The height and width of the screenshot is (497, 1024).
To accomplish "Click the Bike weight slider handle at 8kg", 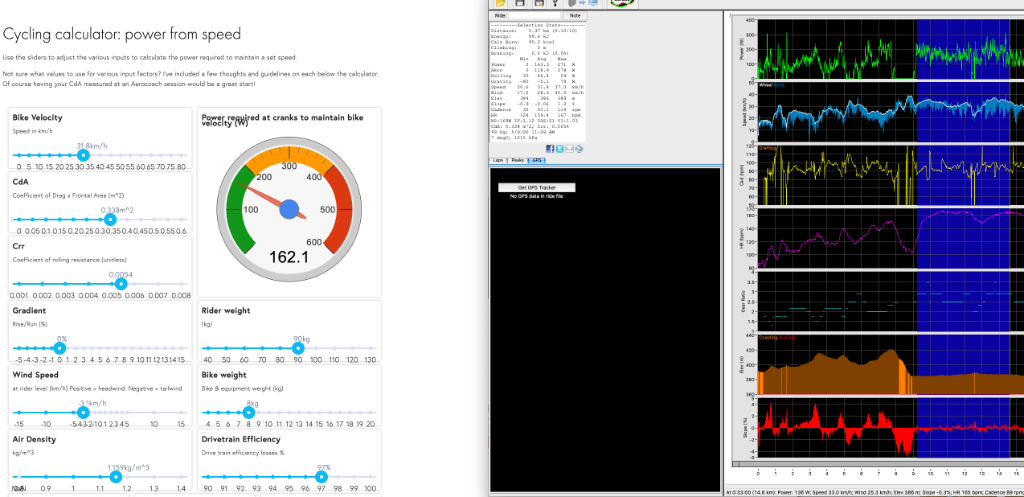I will 248,413.
